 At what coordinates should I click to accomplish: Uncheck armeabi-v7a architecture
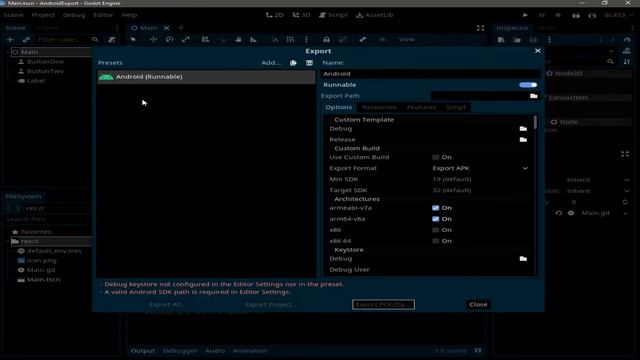436,208
